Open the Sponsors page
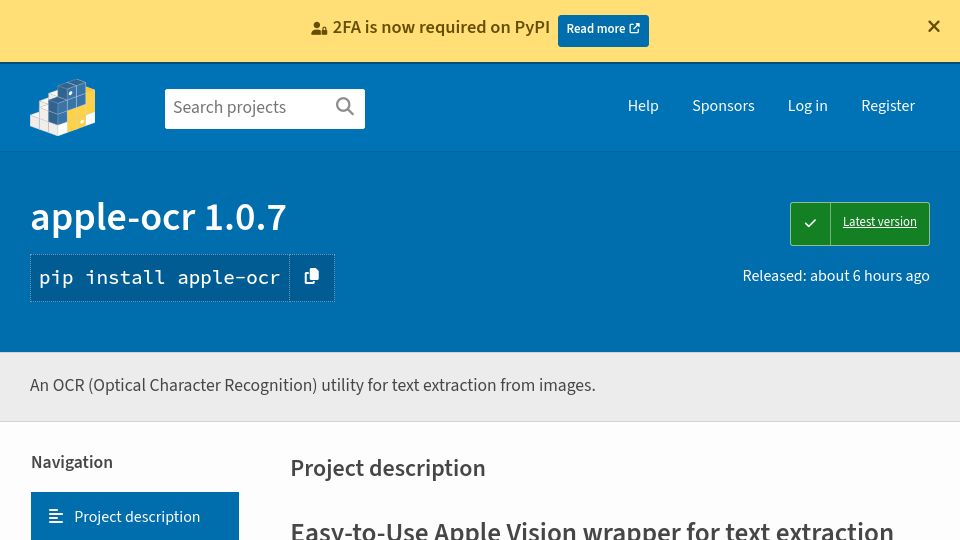The image size is (960, 540). [723, 106]
